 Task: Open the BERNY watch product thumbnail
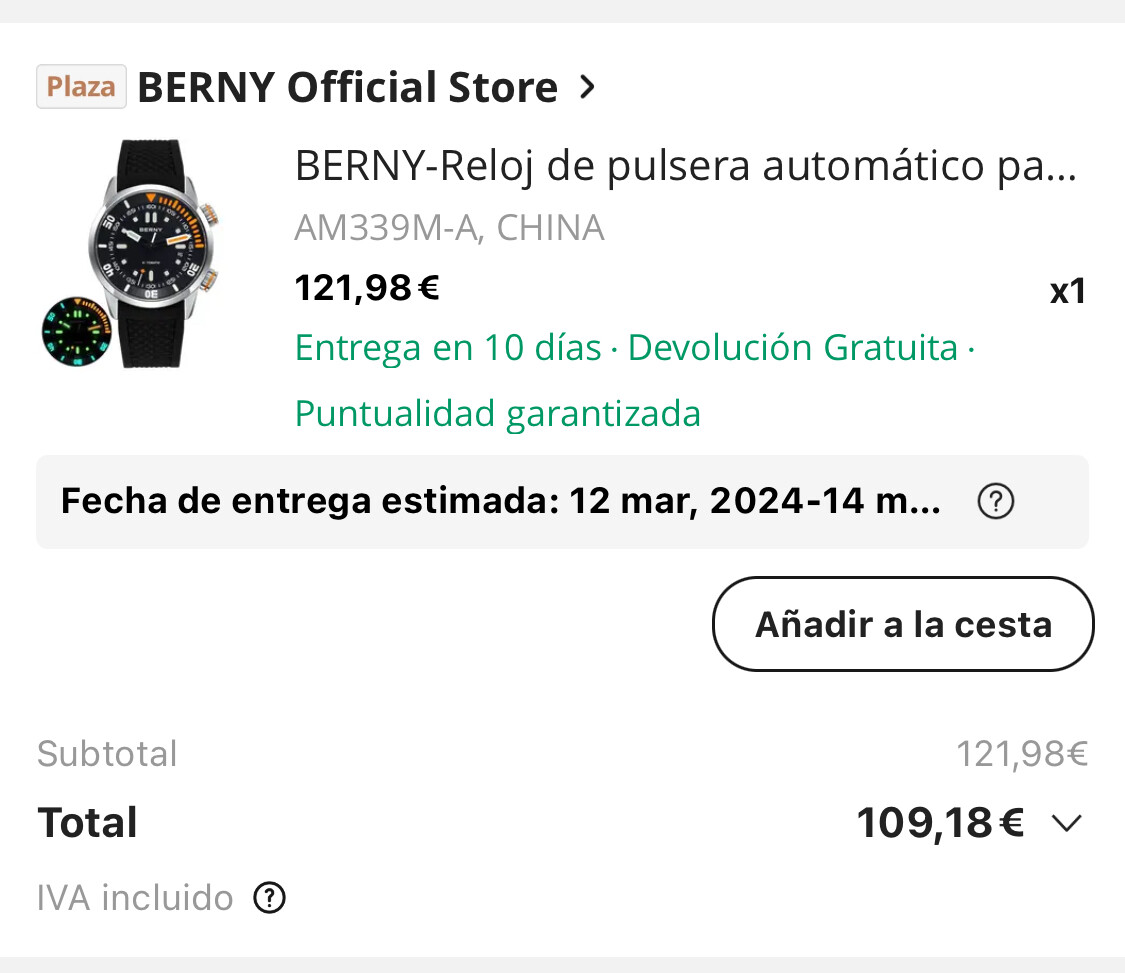coord(132,253)
